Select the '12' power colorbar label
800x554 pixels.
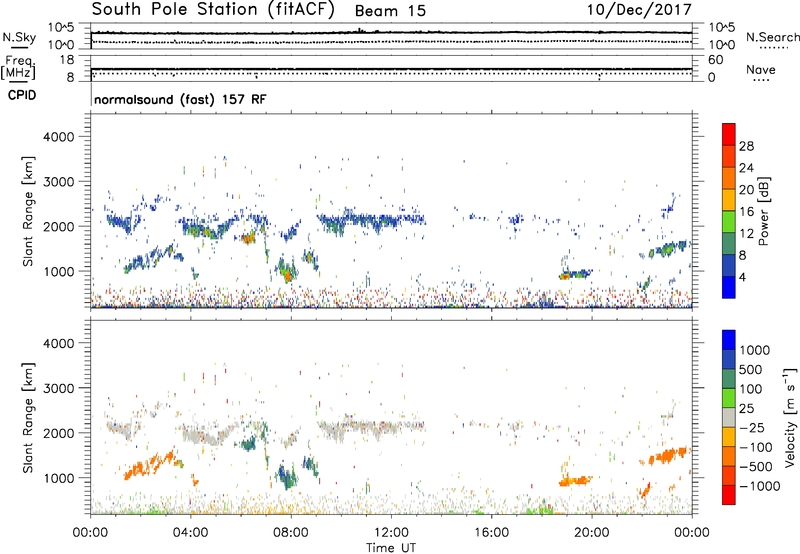pyautogui.click(x=746, y=234)
